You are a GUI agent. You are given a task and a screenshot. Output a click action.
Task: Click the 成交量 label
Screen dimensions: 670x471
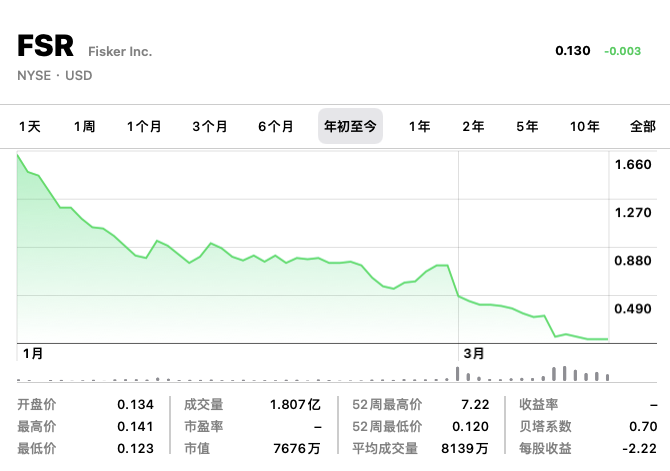204,404
